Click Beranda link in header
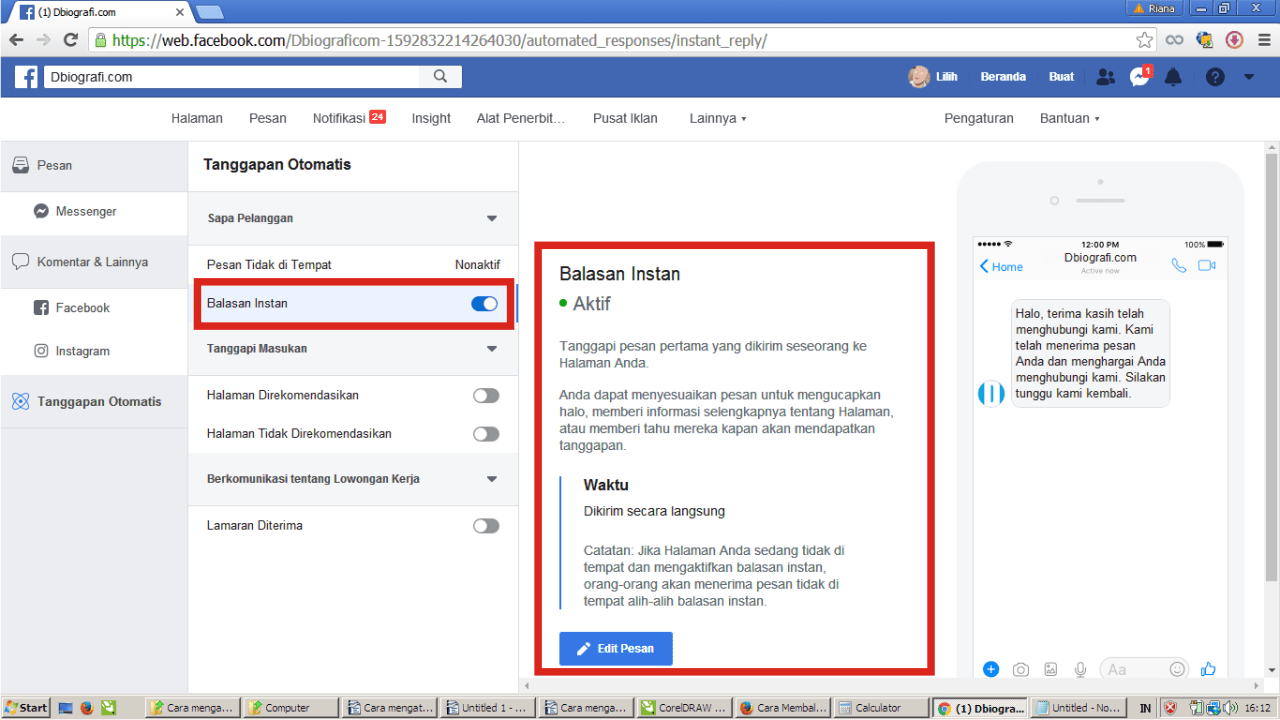 [x=1003, y=77]
